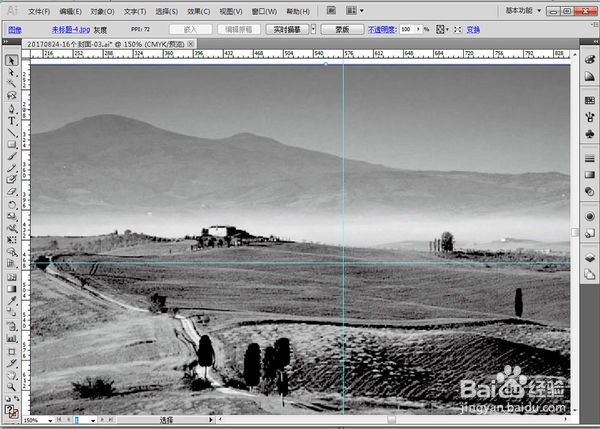
Task: Open the Color Guide panel icon
Action: point(590,77)
